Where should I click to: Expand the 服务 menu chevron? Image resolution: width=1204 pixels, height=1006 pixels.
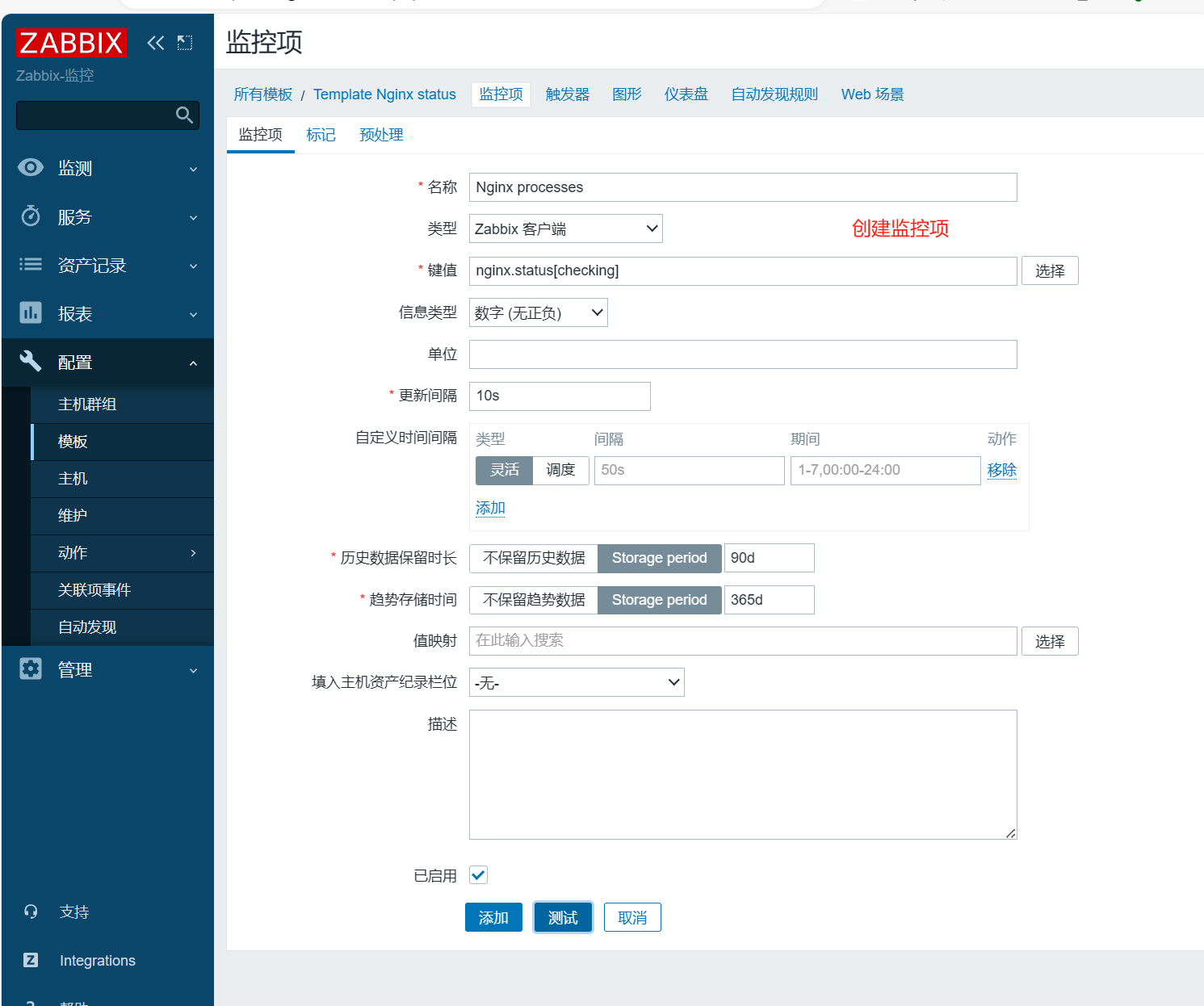[x=193, y=218]
